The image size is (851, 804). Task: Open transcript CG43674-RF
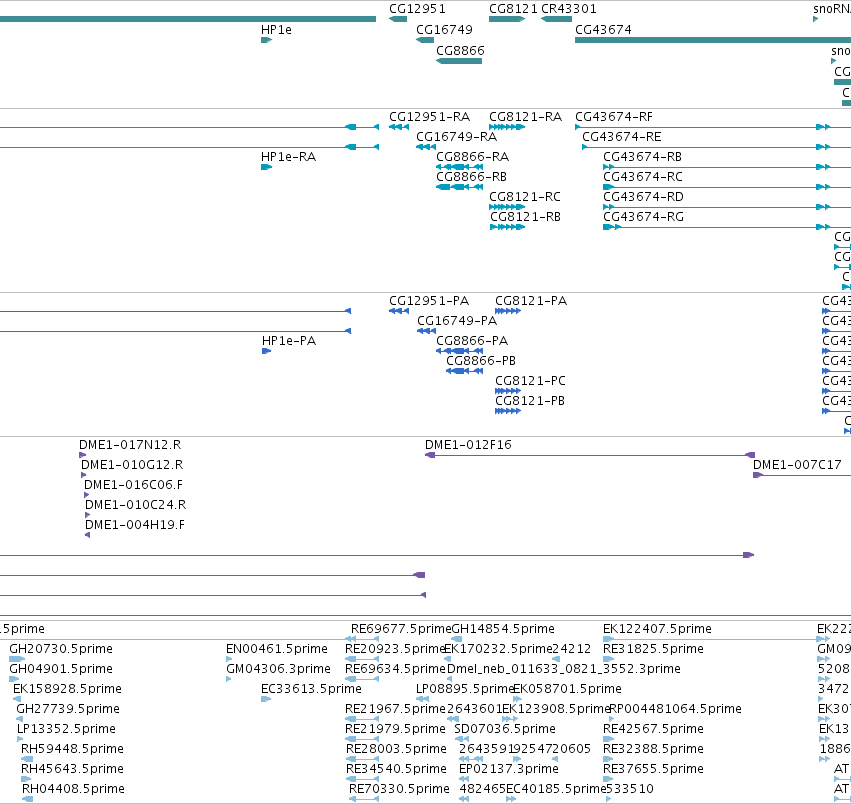[x=613, y=117]
